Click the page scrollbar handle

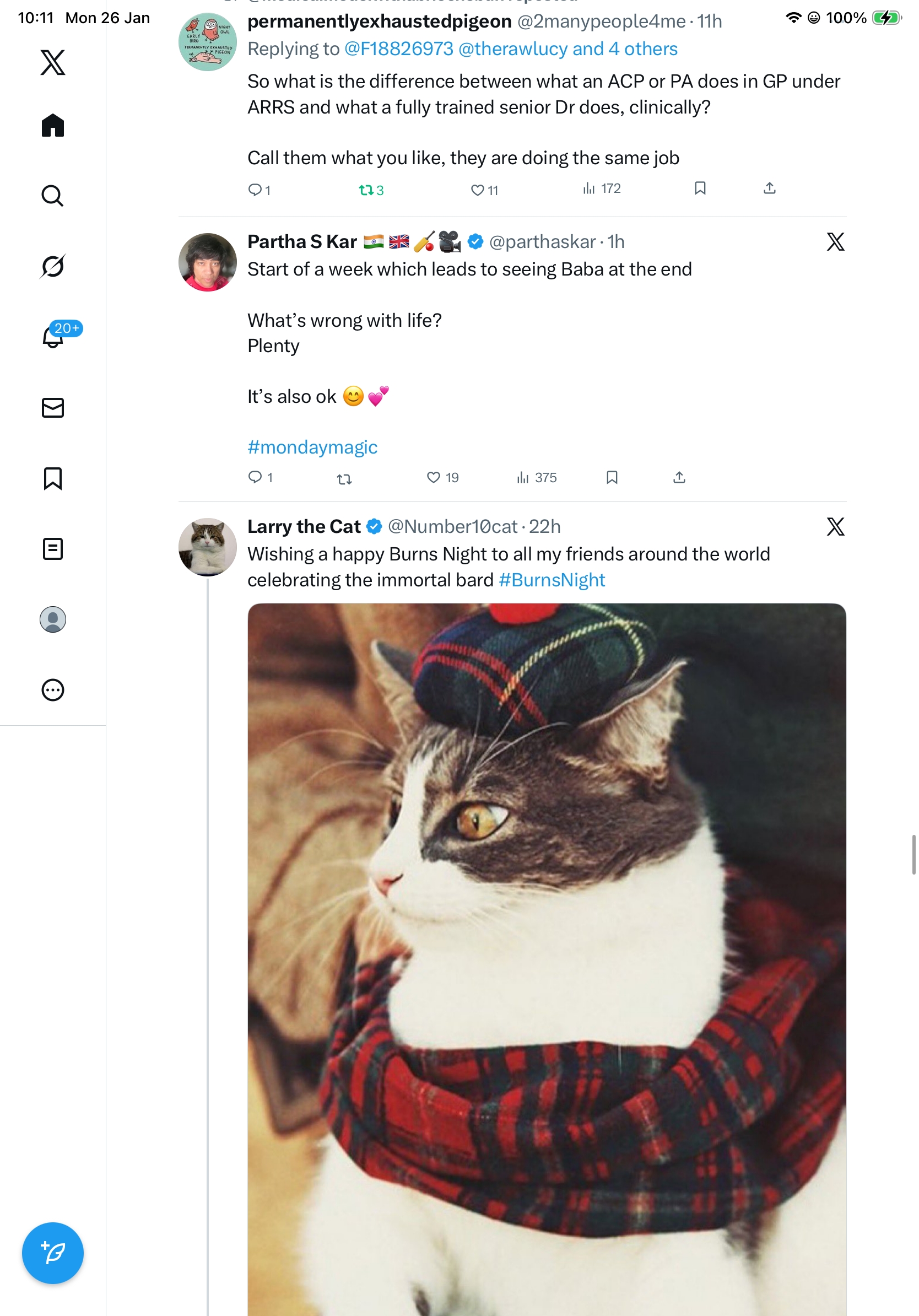coord(914,855)
